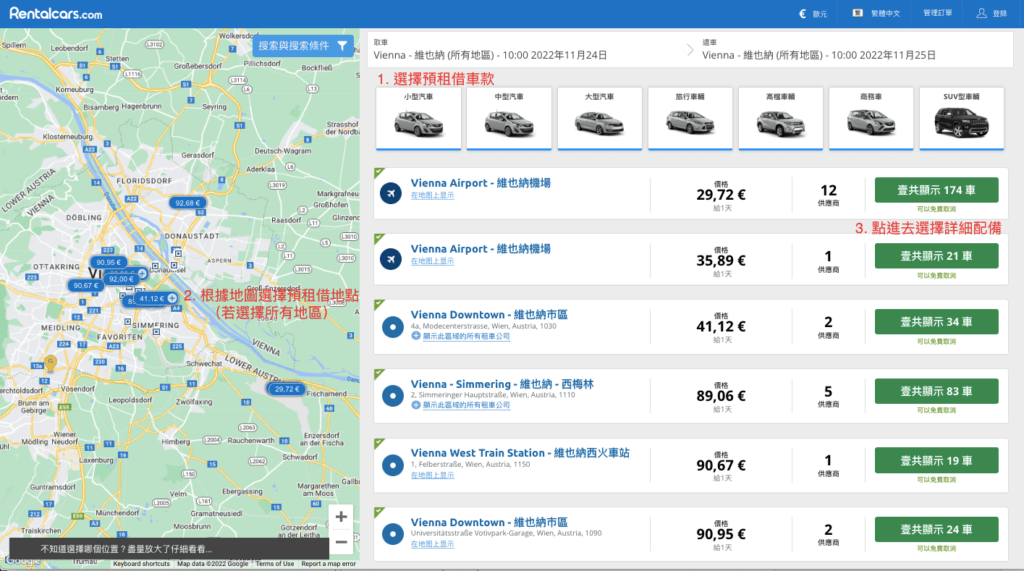The image size is (1024, 571).
Task: Select the 小型汽車 car category
Action: (x=419, y=118)
